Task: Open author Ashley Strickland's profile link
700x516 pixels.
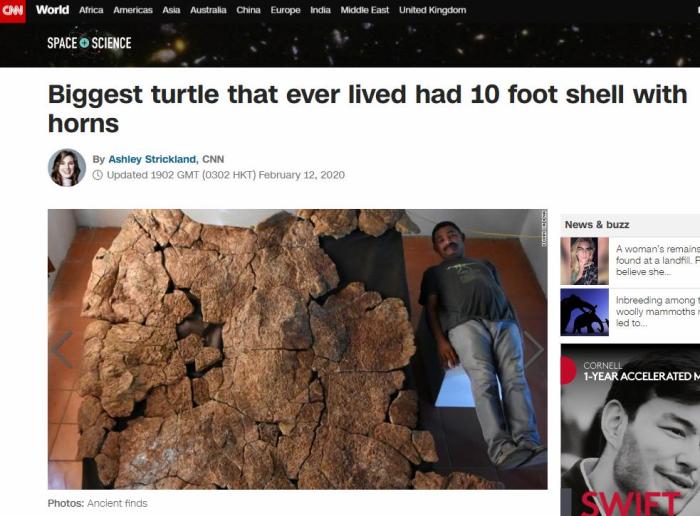Action: point(152,159)
